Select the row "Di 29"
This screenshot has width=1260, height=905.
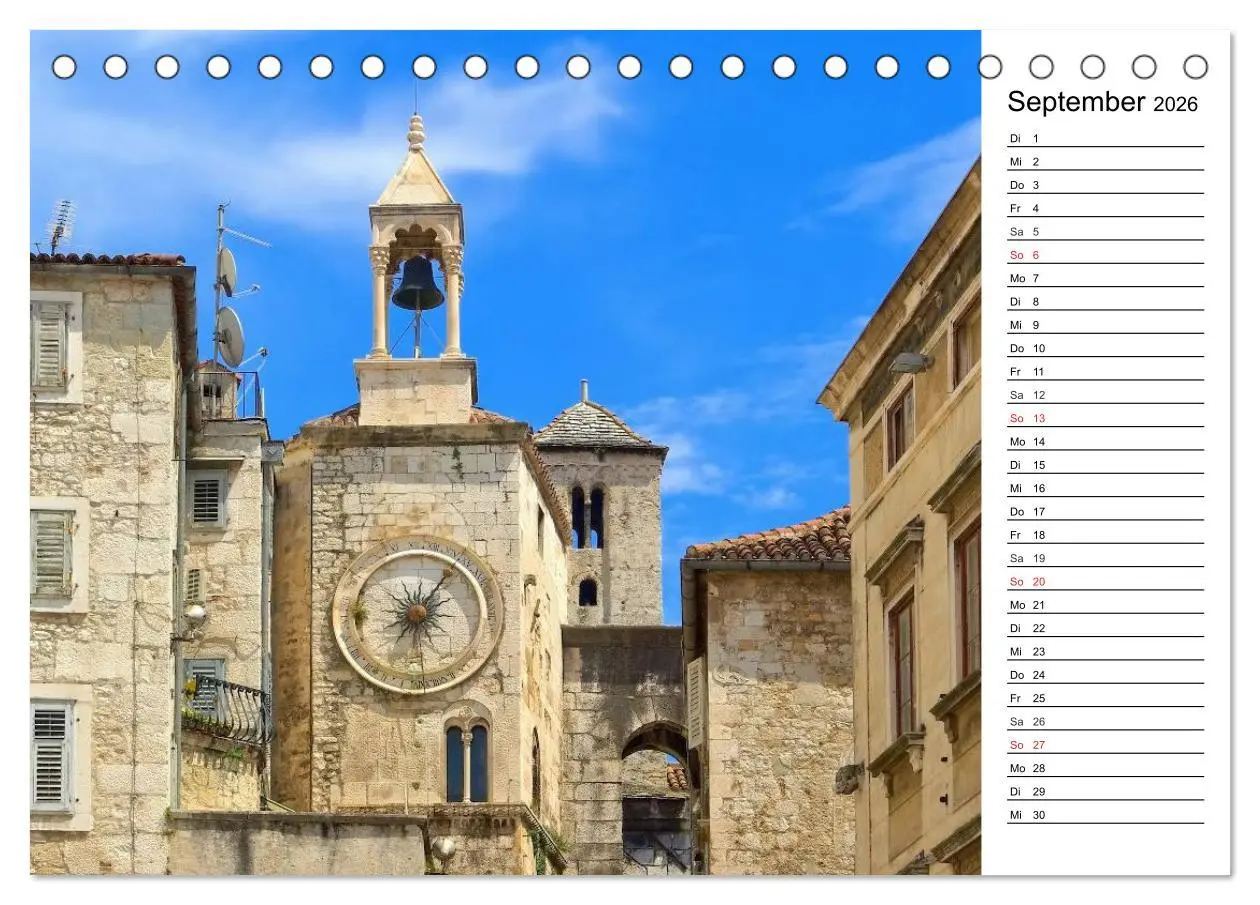pyautogui.click(x=1105, y=791)
